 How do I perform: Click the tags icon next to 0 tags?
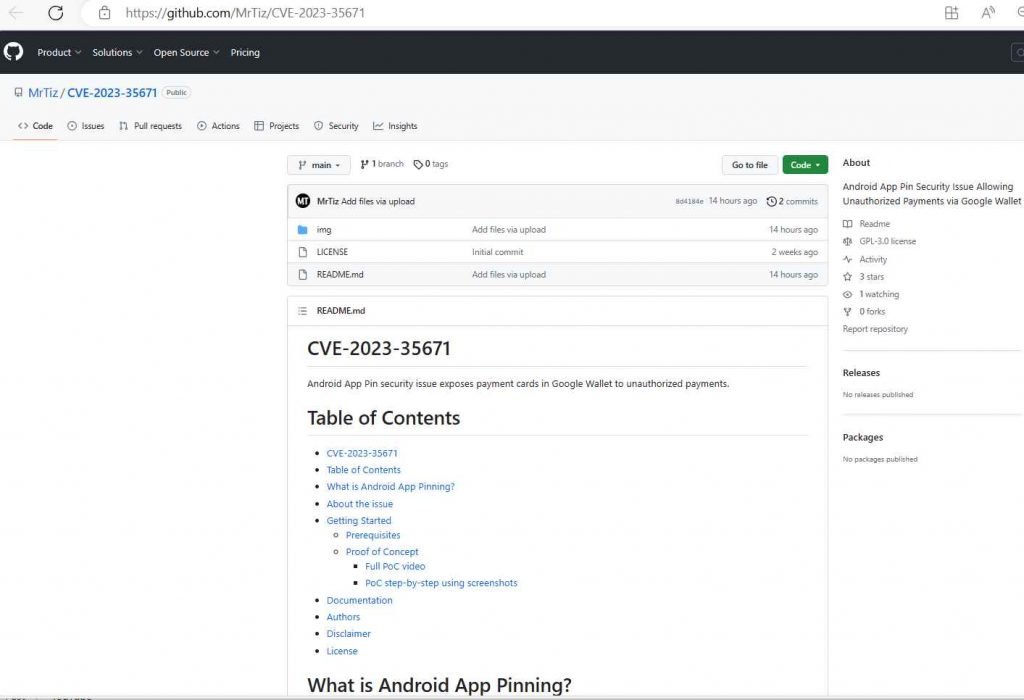[x=418, y=165]
